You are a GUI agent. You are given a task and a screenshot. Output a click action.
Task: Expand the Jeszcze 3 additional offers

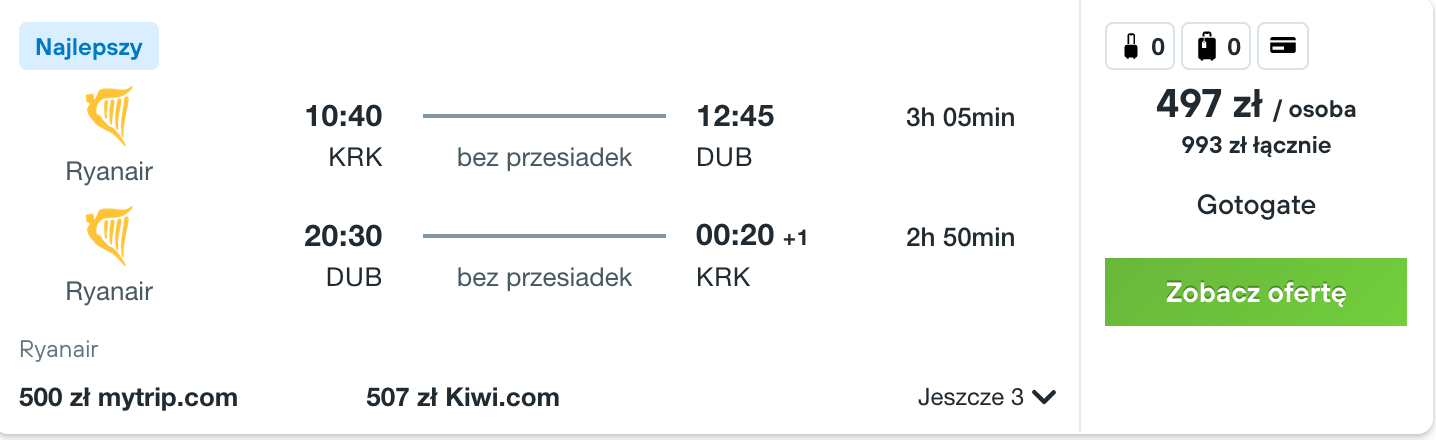coord(987,398)
